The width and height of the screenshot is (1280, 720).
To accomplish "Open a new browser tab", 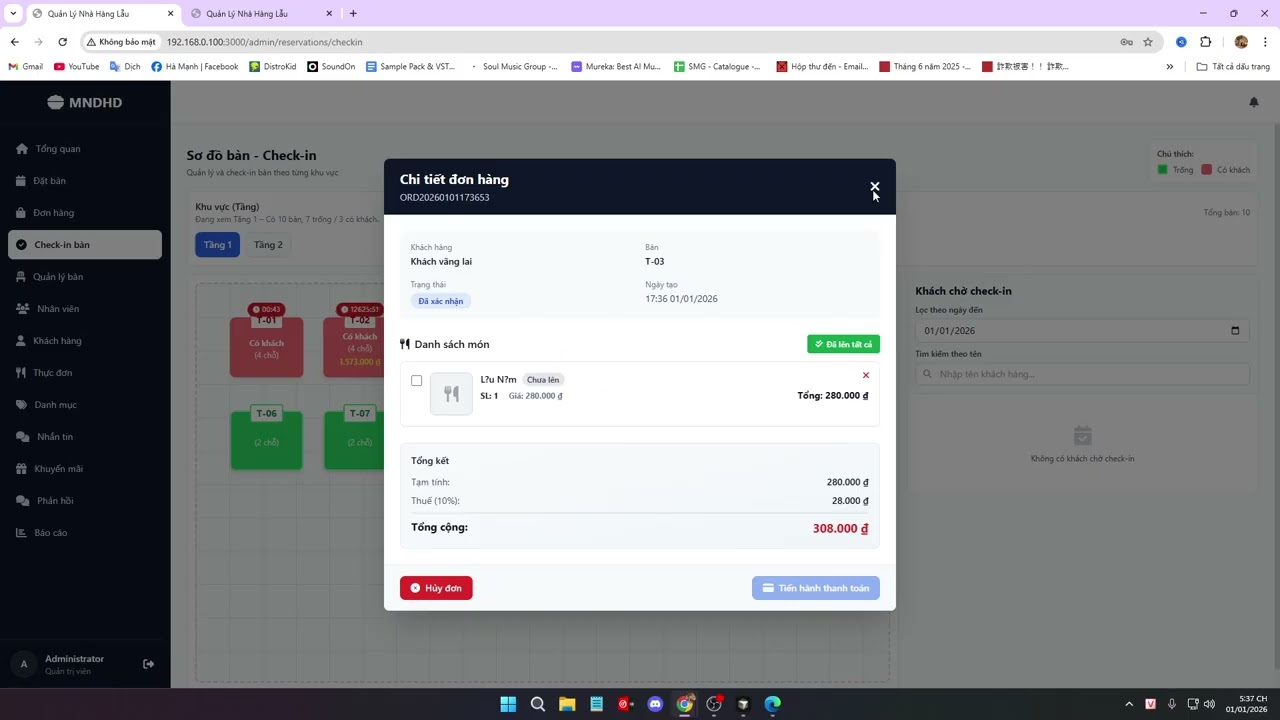I will click(x=353, y=14).
